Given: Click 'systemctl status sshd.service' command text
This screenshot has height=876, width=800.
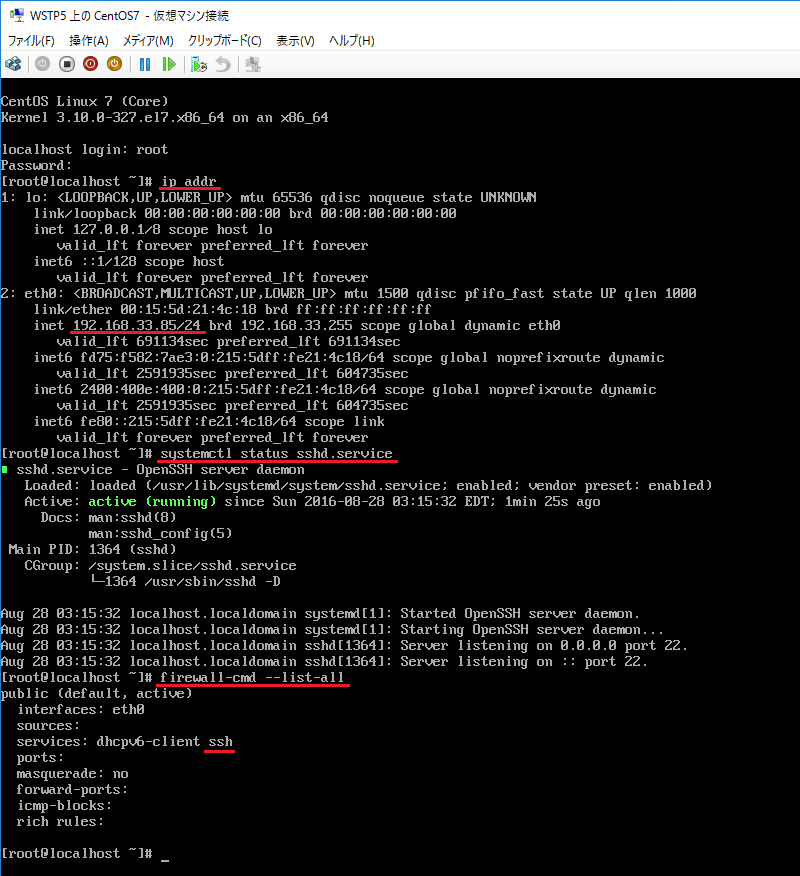Looking at the screenshot, I should tap(277, 453).
